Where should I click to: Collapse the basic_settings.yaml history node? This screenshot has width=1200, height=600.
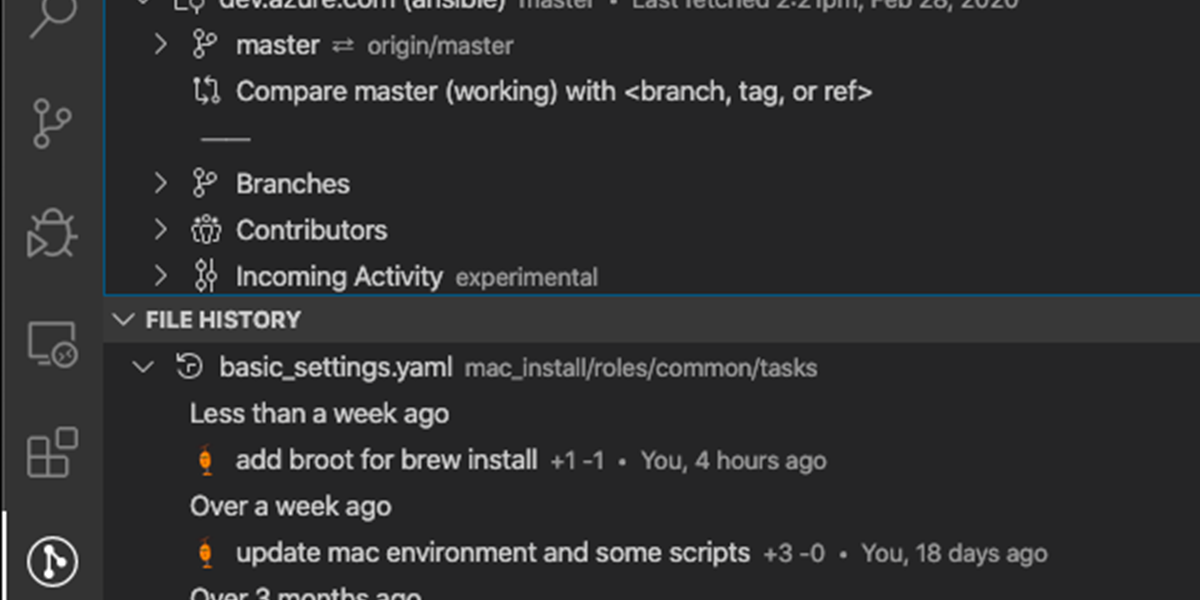coord(144,368)
